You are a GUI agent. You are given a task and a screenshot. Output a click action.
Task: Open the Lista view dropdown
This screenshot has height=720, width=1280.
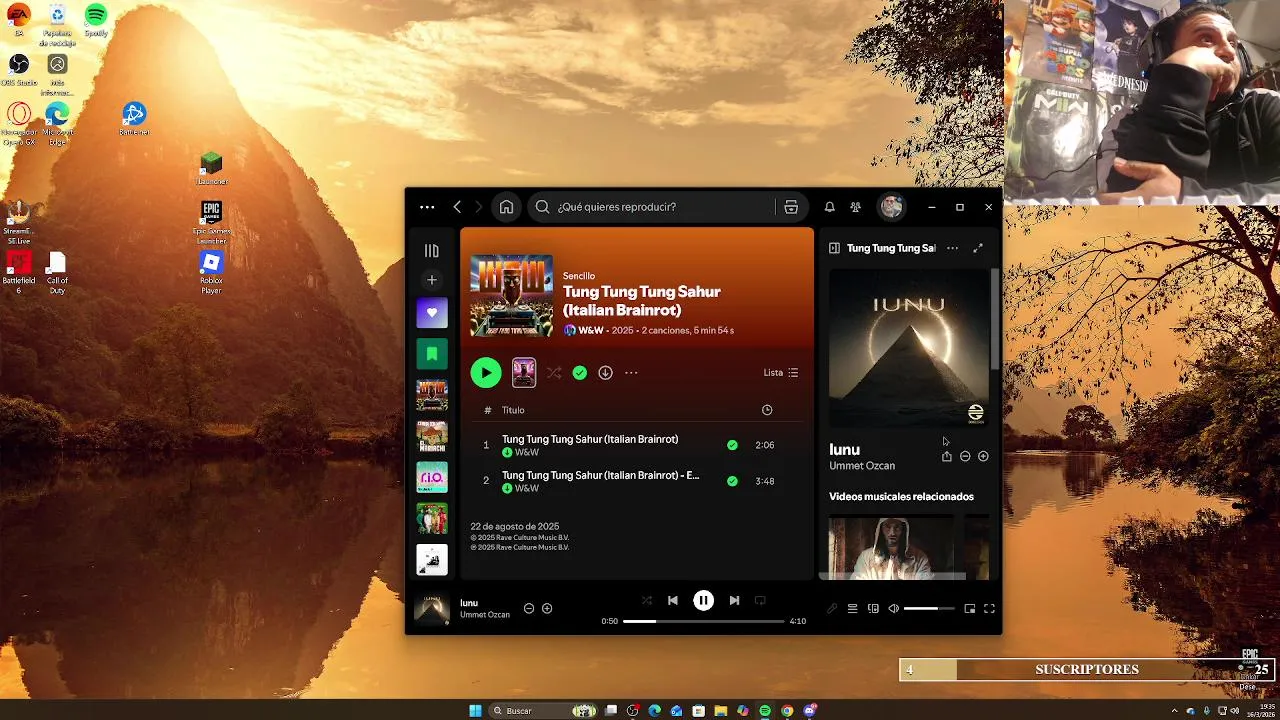[781, 373]
